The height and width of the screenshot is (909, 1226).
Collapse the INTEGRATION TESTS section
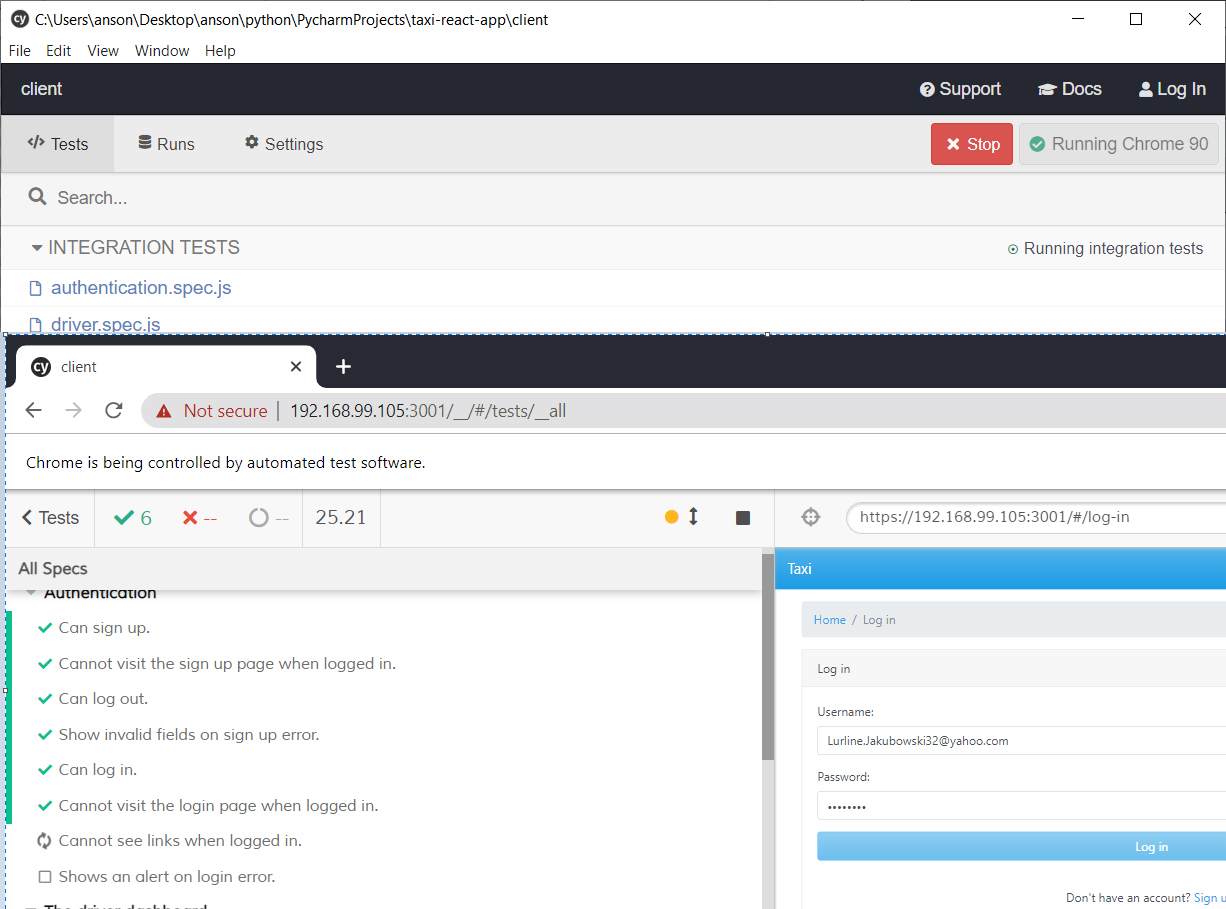coord(36,247)
